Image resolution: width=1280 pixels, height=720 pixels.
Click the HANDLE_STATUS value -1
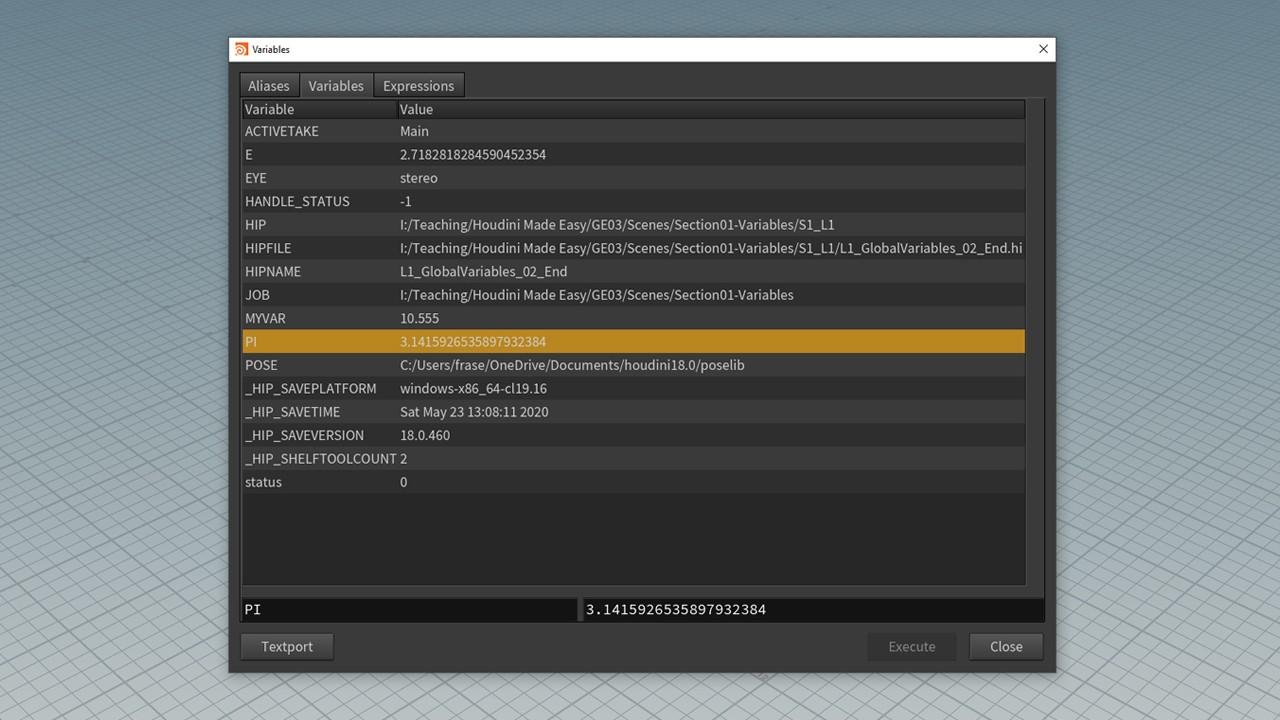point(406,201)
